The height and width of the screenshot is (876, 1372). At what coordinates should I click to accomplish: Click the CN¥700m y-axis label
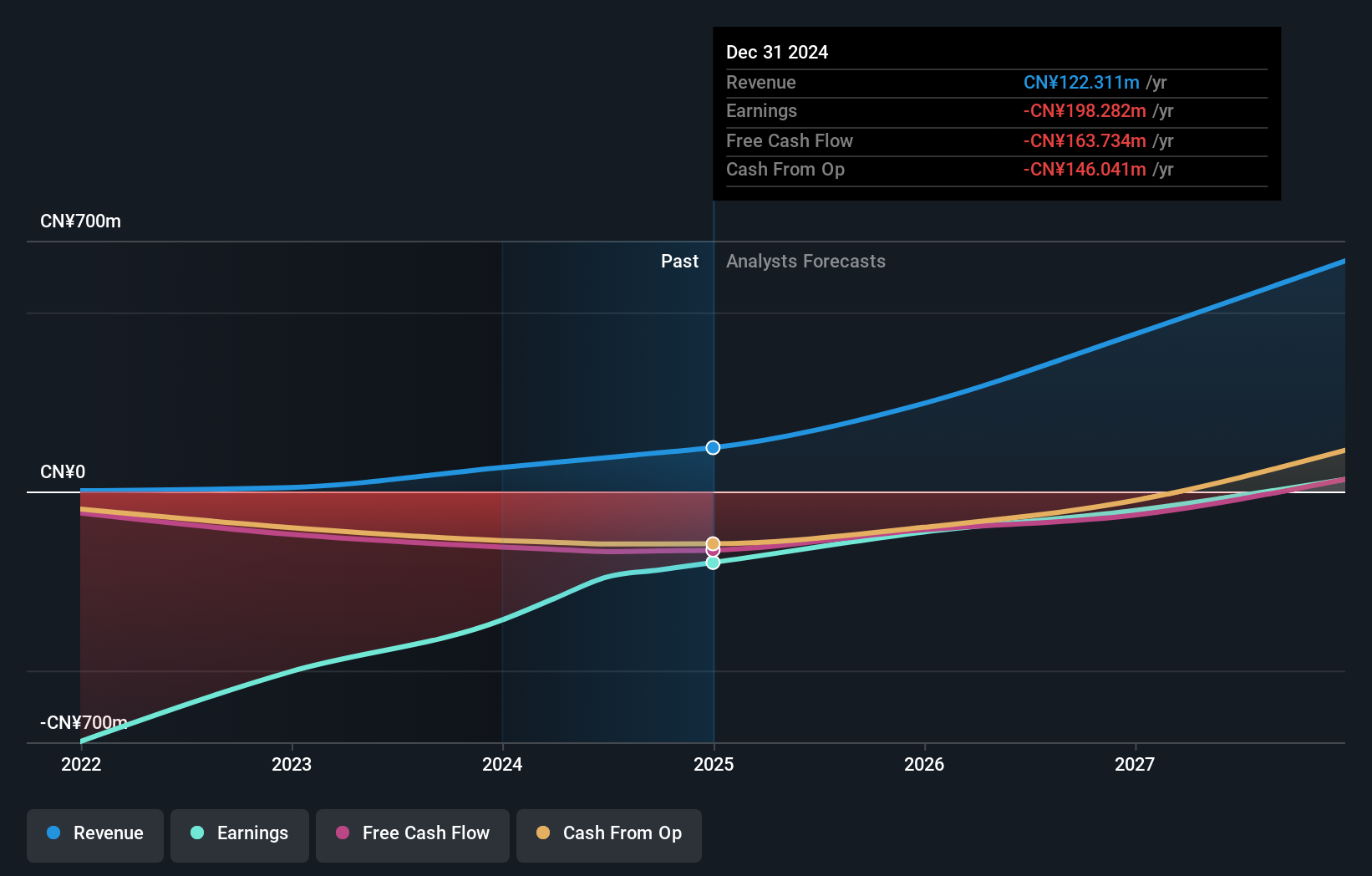point(81,222)
